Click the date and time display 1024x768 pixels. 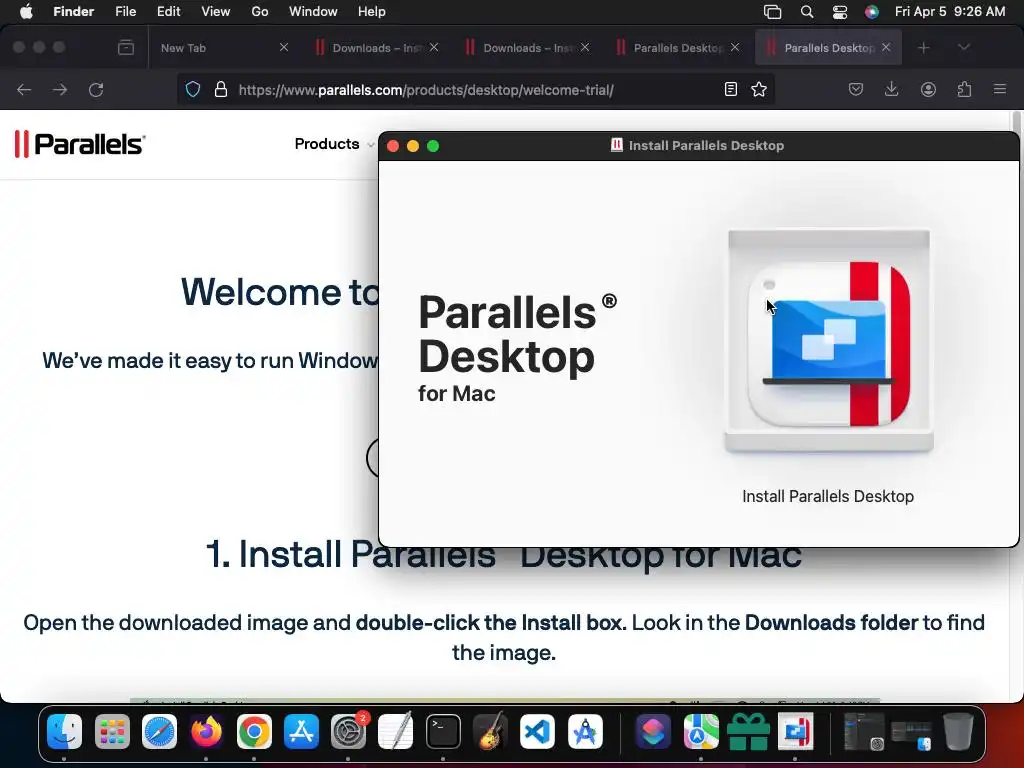(x=950, y=11)
